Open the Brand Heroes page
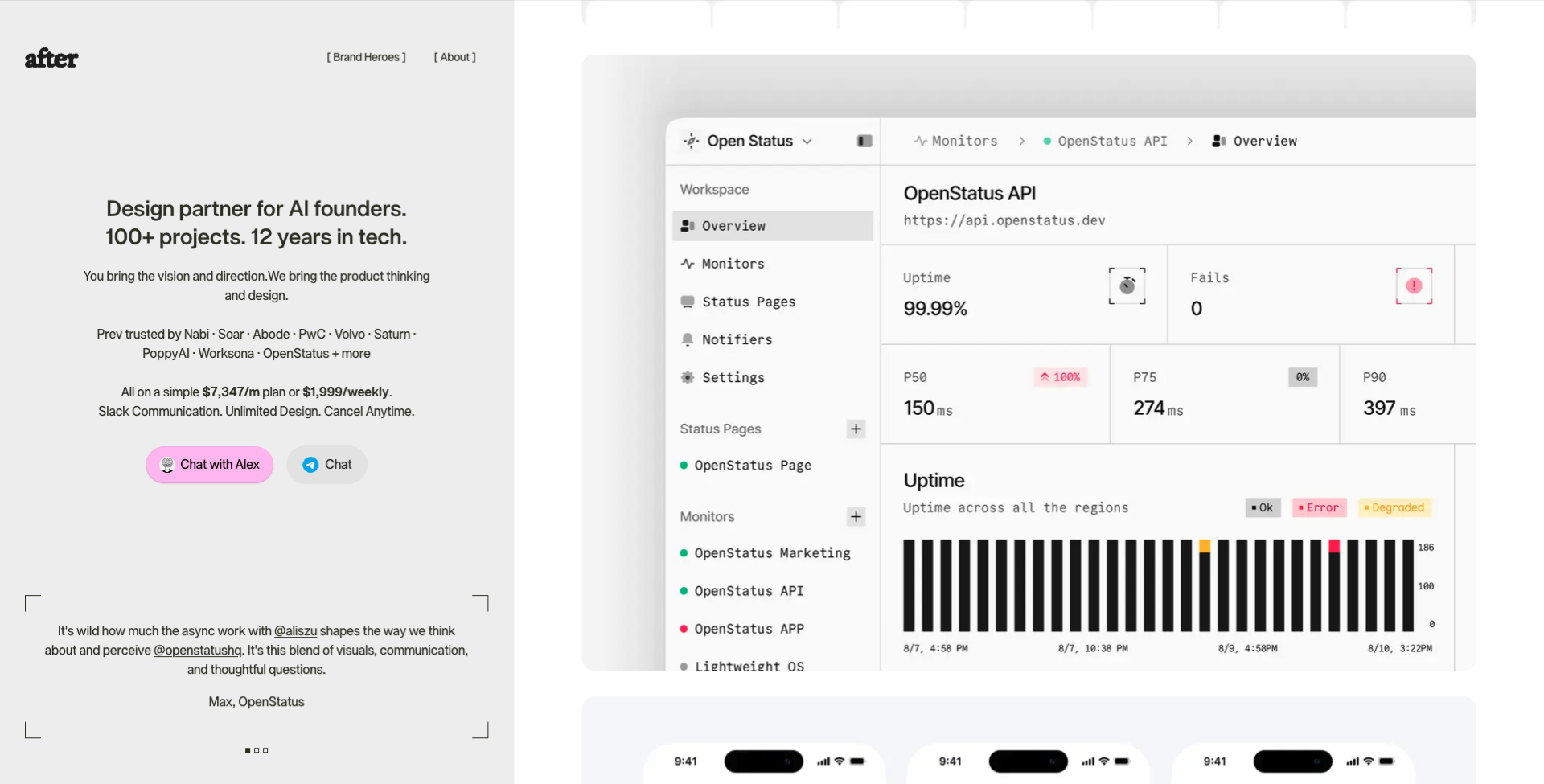This screenshot has width=1544, height=784. coord(366,57)
